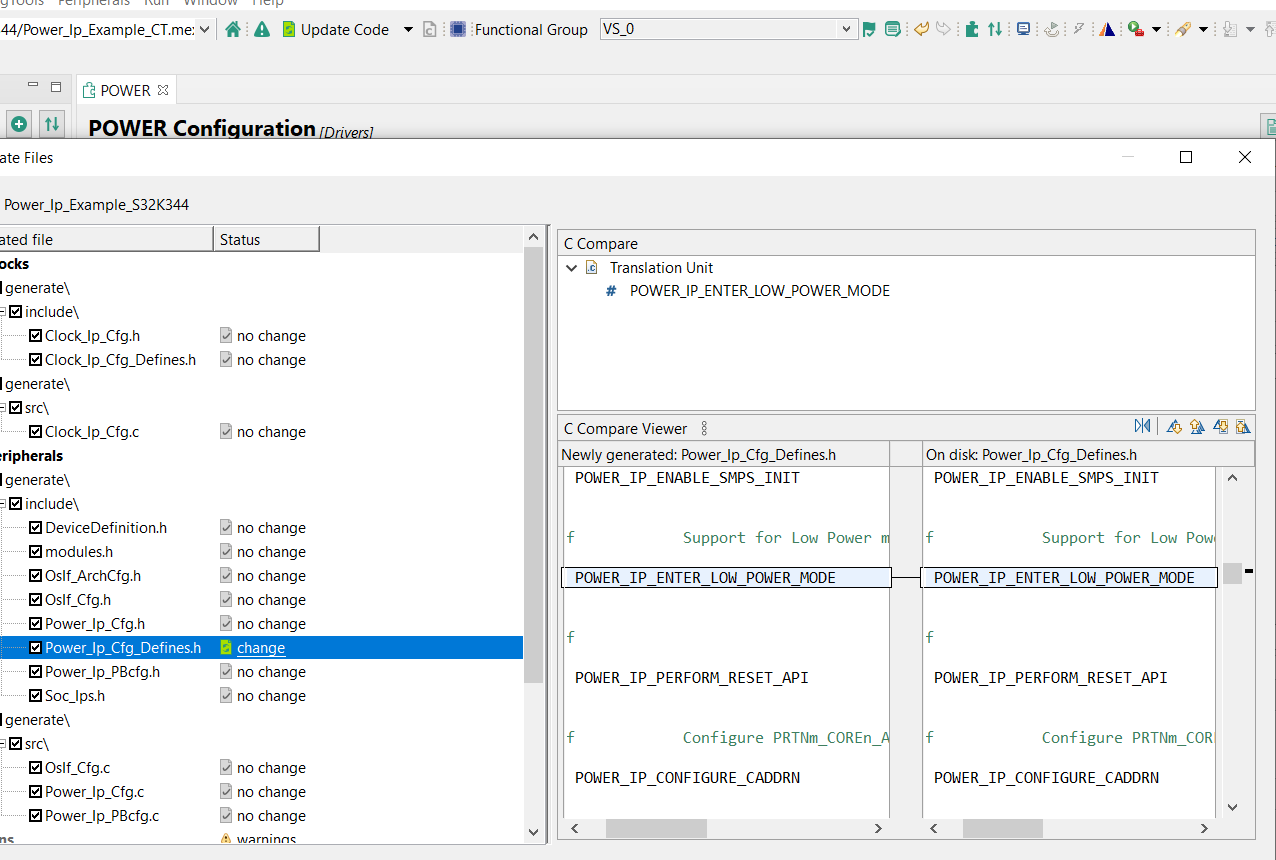Screen dimensions: 1276x860
Task: Click the debug bug toolbar icon
Action: coord(1136,29)
